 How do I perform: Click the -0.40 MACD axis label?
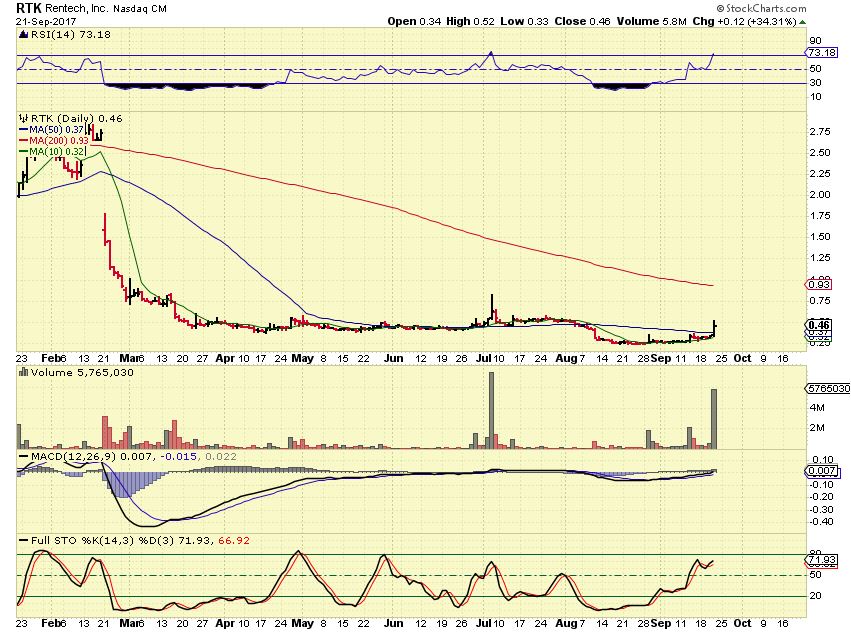(822, 522)
